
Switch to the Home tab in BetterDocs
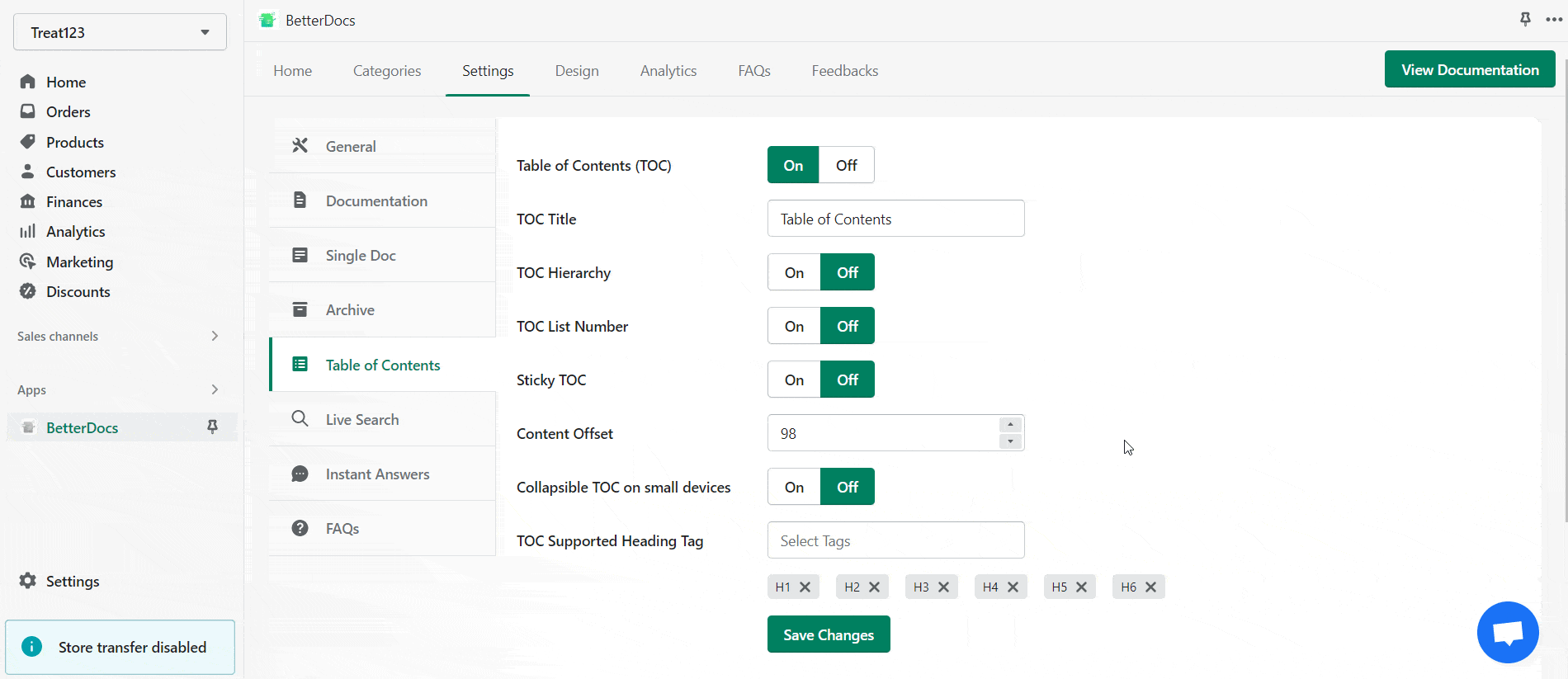[292, 70]
